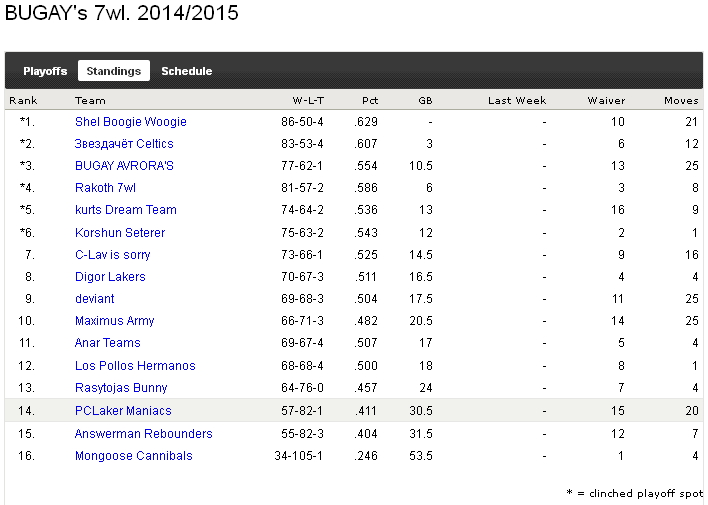The height and width of the screenshot is (505, 708).
Task: Open BUGAY AVRORA'S team link
Action: (x=124, y=166)
